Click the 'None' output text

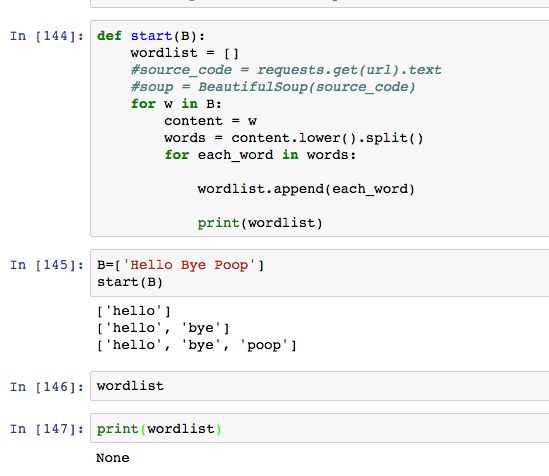(113, 458)
